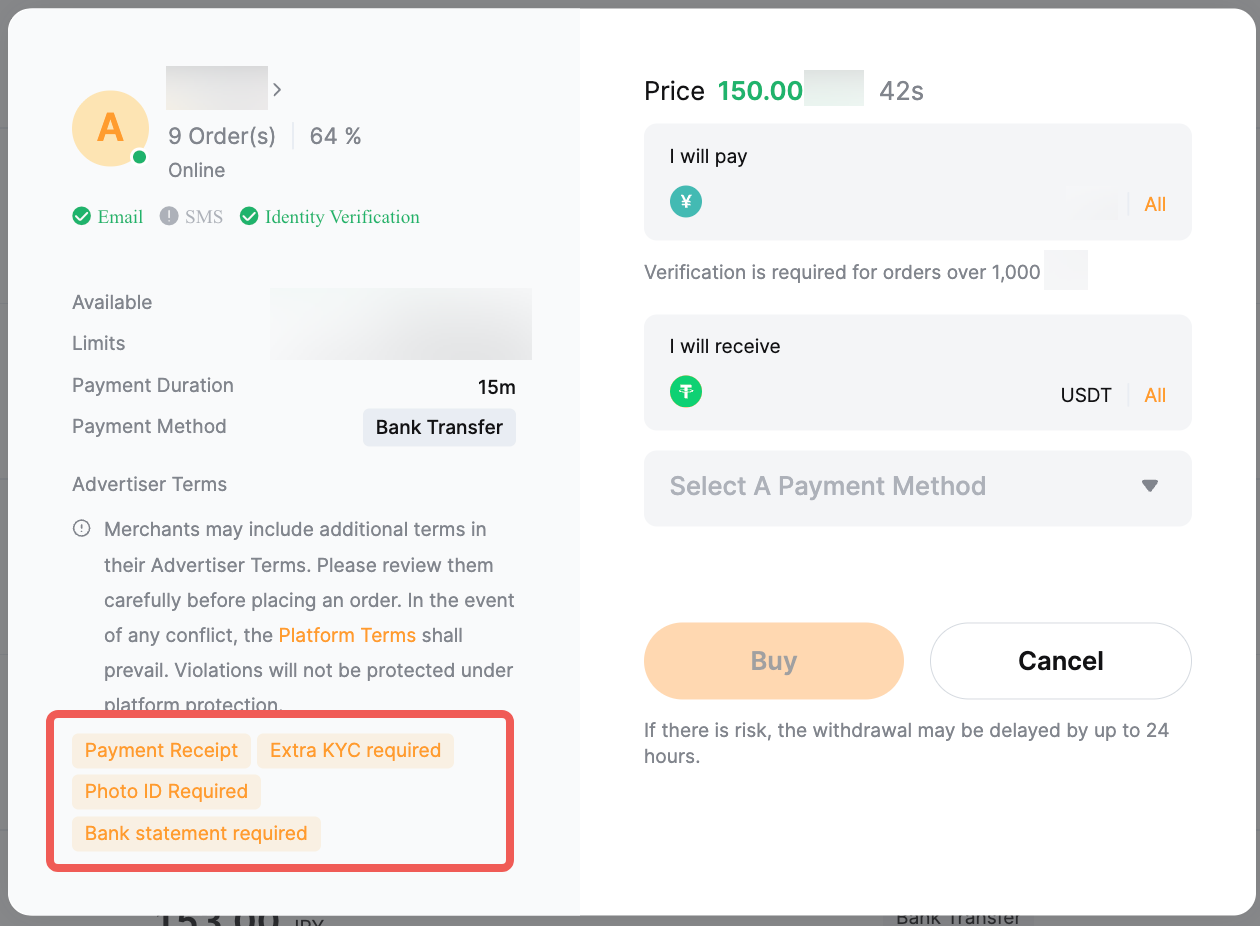Select All in the I will receive field
This screenshot has height=926, width=1260.
pos(1155,395)
